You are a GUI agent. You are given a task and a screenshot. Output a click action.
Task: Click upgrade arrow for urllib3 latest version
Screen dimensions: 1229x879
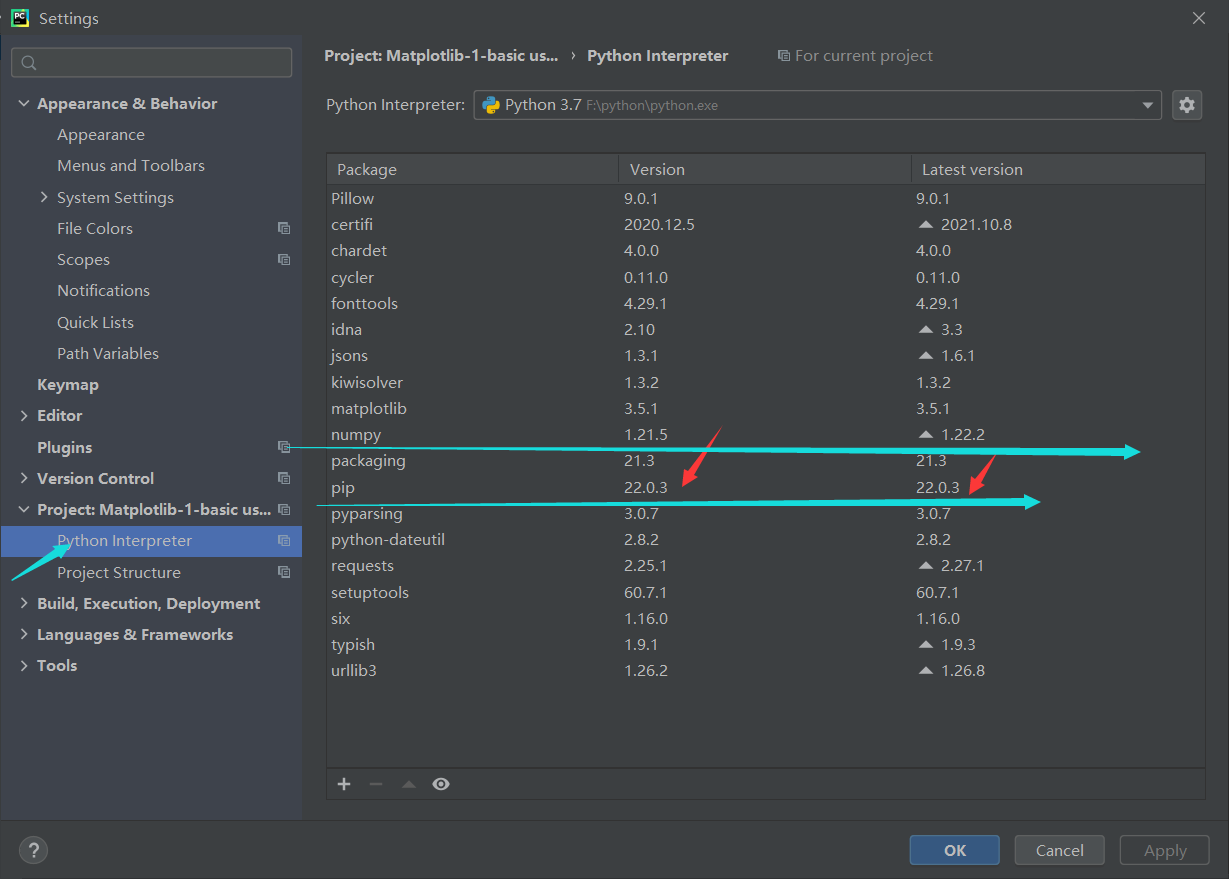(926, 671)
